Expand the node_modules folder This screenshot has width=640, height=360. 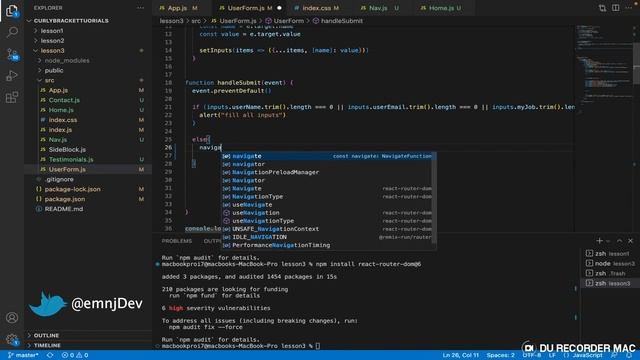tap(67, 60)
